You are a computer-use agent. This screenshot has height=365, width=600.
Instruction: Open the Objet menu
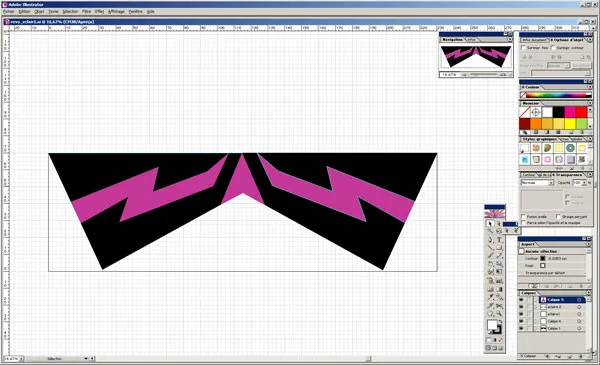(39, 12)
